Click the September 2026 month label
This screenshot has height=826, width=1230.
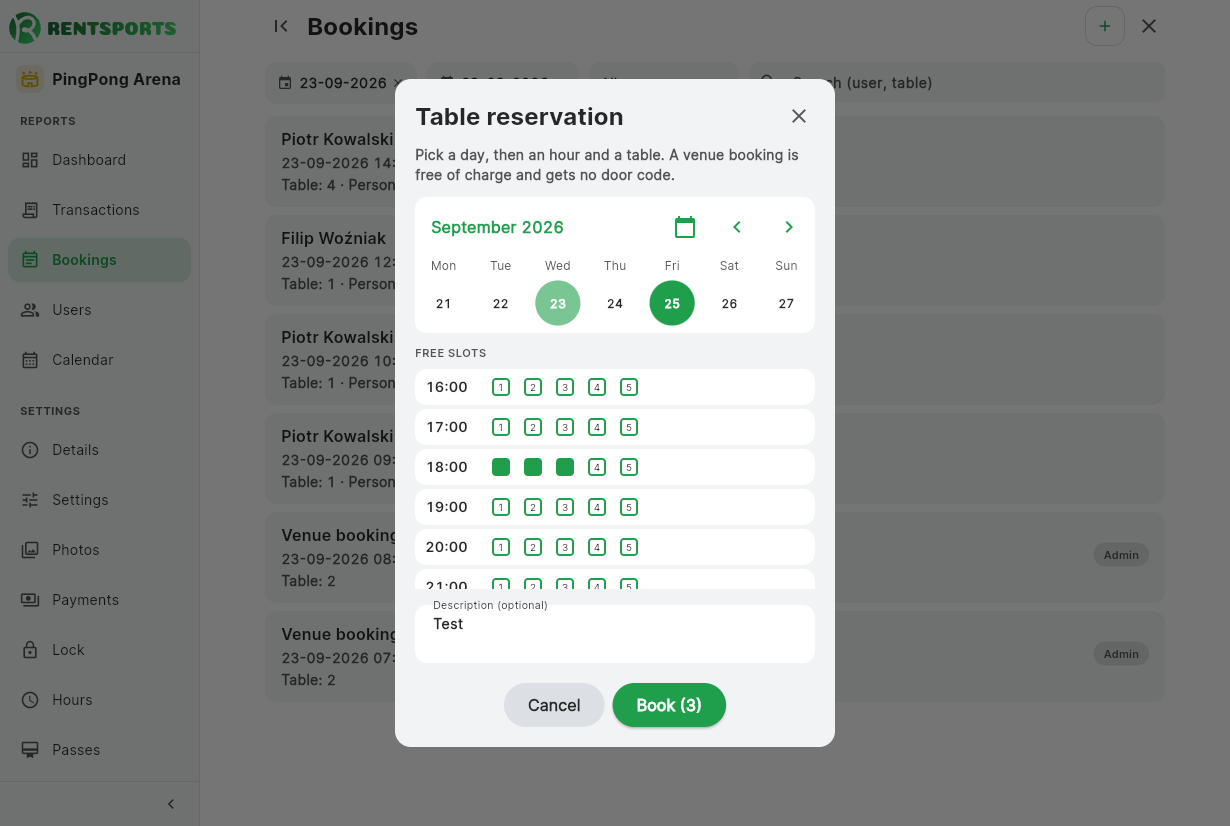[497, 227]
